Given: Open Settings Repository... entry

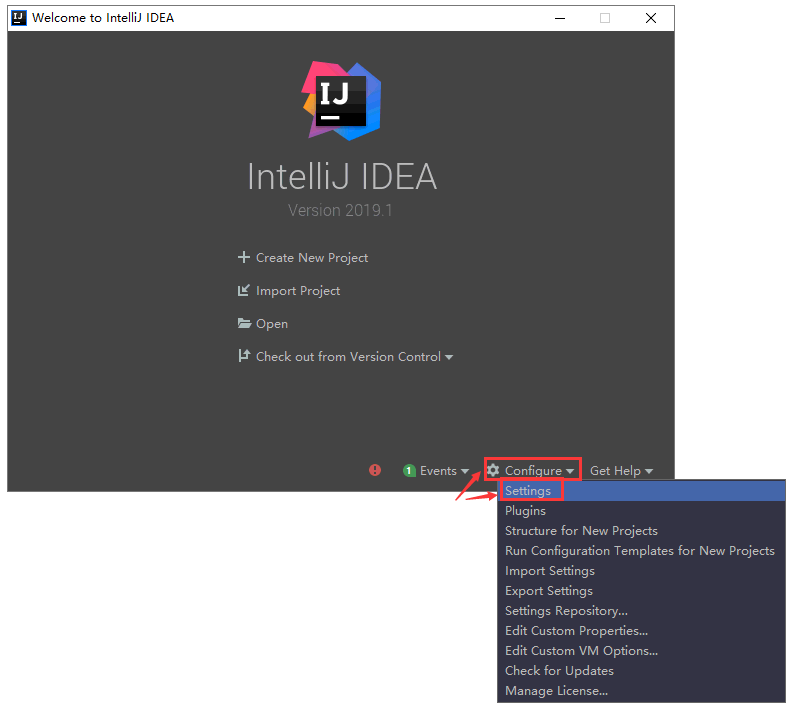Looking at the screenshot, I should coord(641,611).
